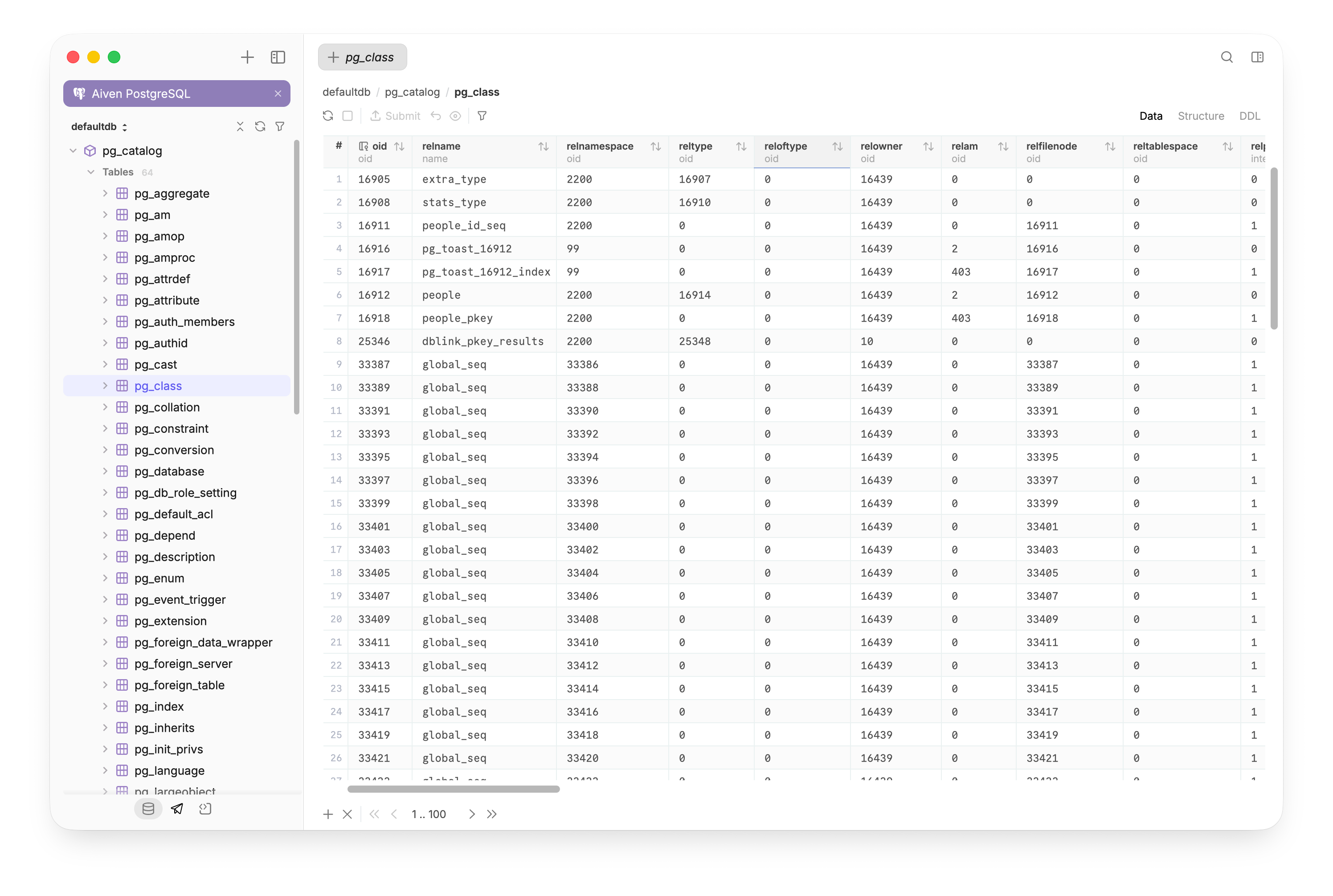Expand the pg_index table node

point(105,706)
